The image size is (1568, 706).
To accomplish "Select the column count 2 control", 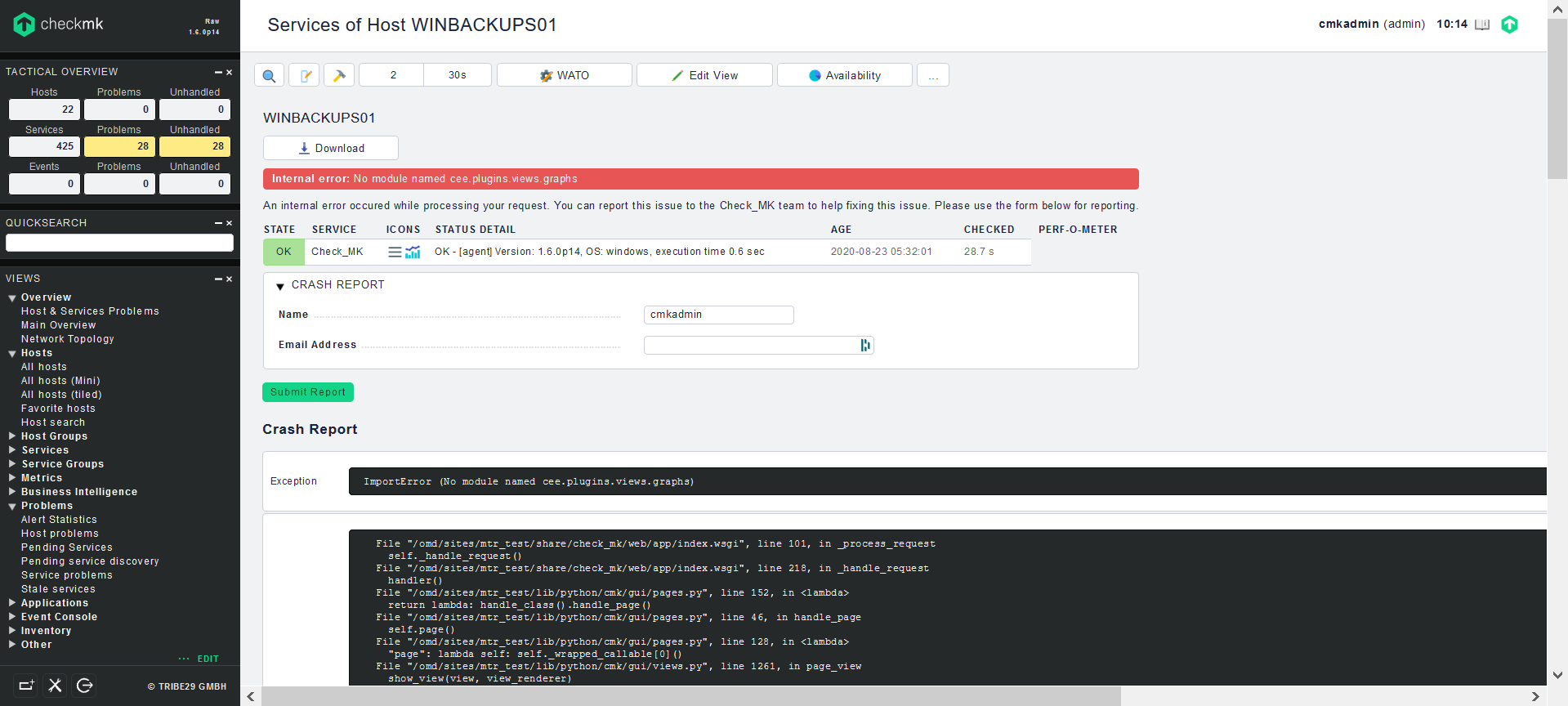I will 392,75.
